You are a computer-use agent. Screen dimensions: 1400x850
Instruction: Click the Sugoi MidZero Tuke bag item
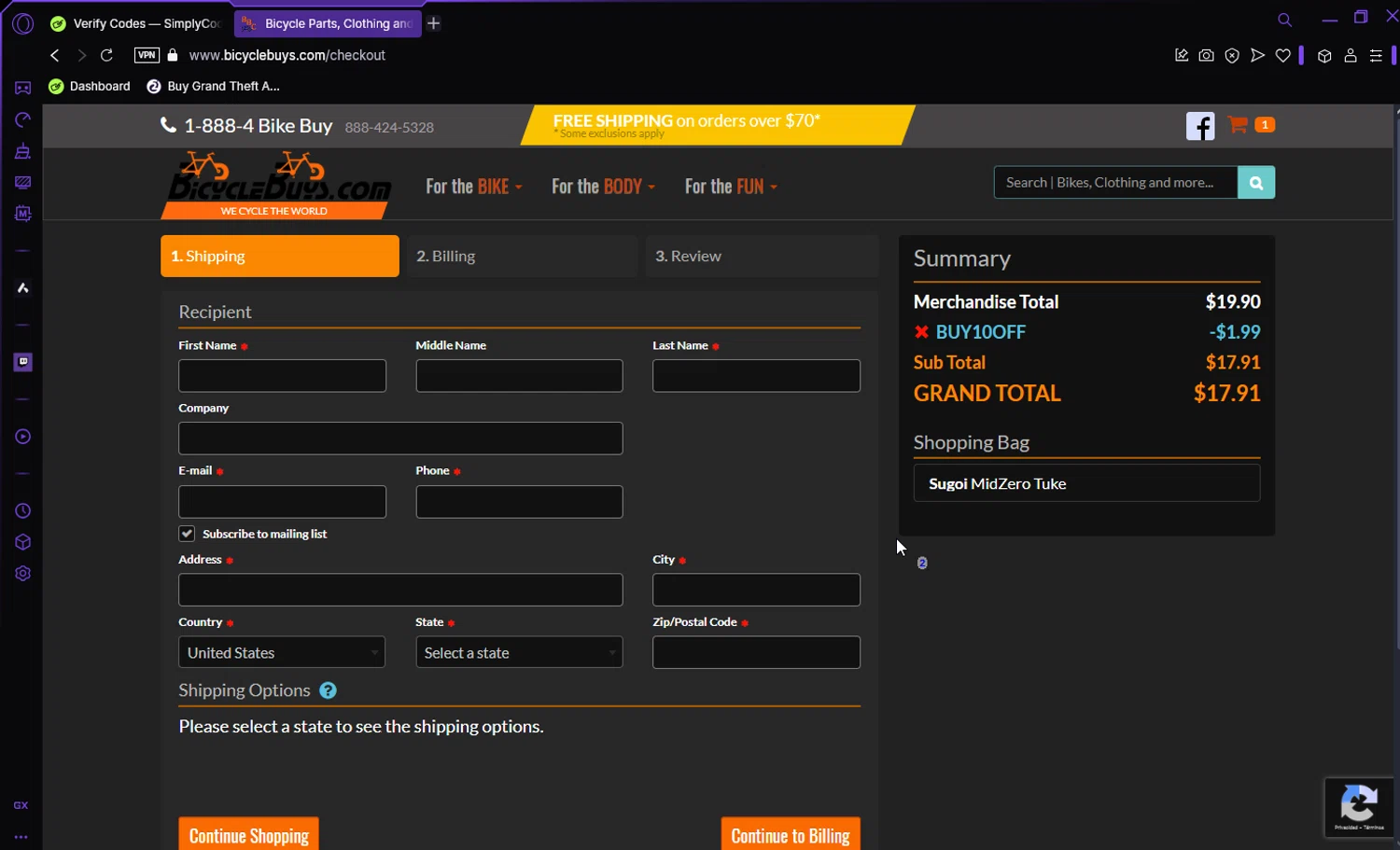pos(1086,483)
